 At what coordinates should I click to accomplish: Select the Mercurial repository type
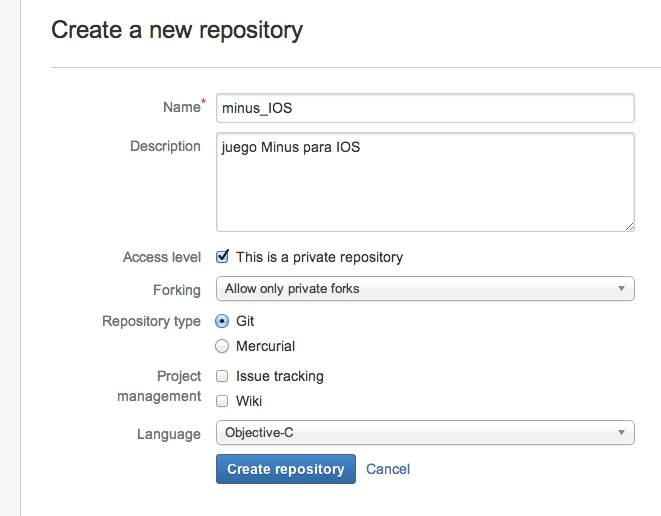pyautogui.click(x=223, y=346)
